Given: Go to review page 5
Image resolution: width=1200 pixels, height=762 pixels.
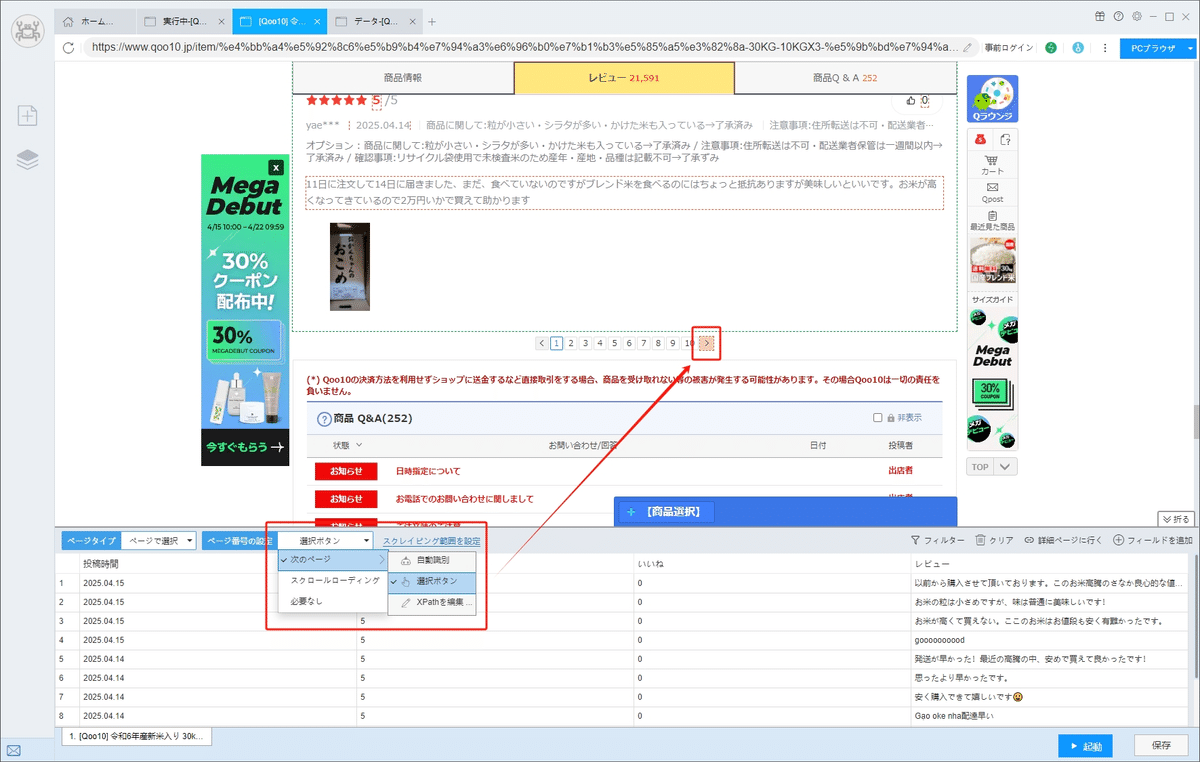Looking at the screenshot, I should (614, 343).
